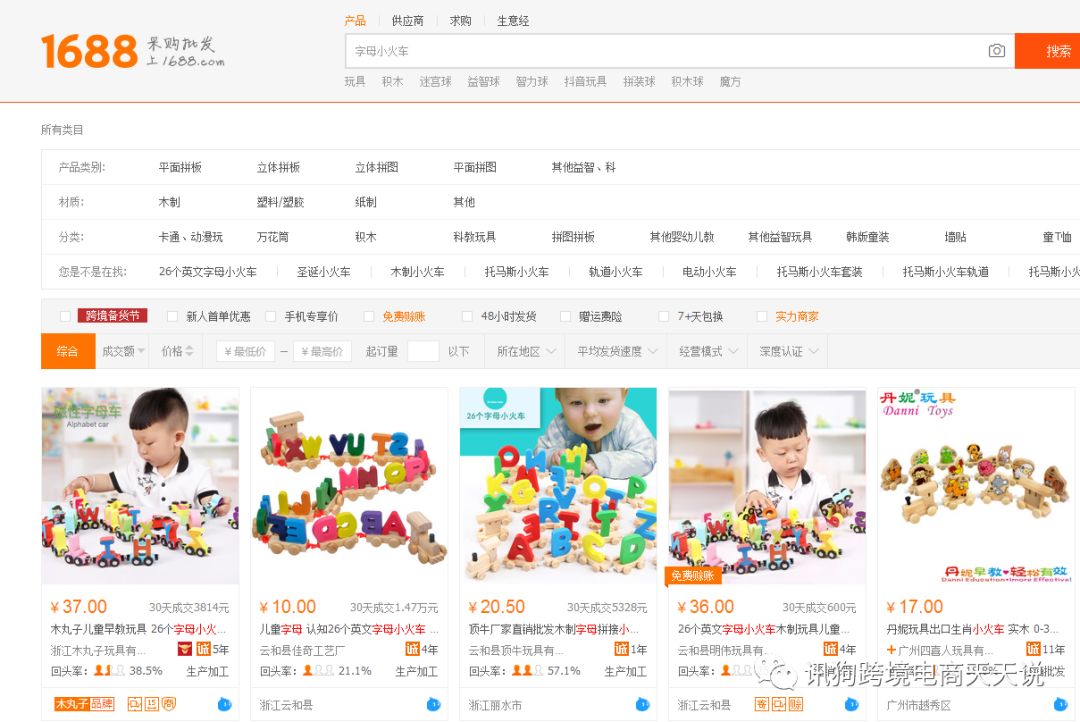
Task: Click the blue chat icon on the 木丸子 listing
Action: tap(225, 704)
